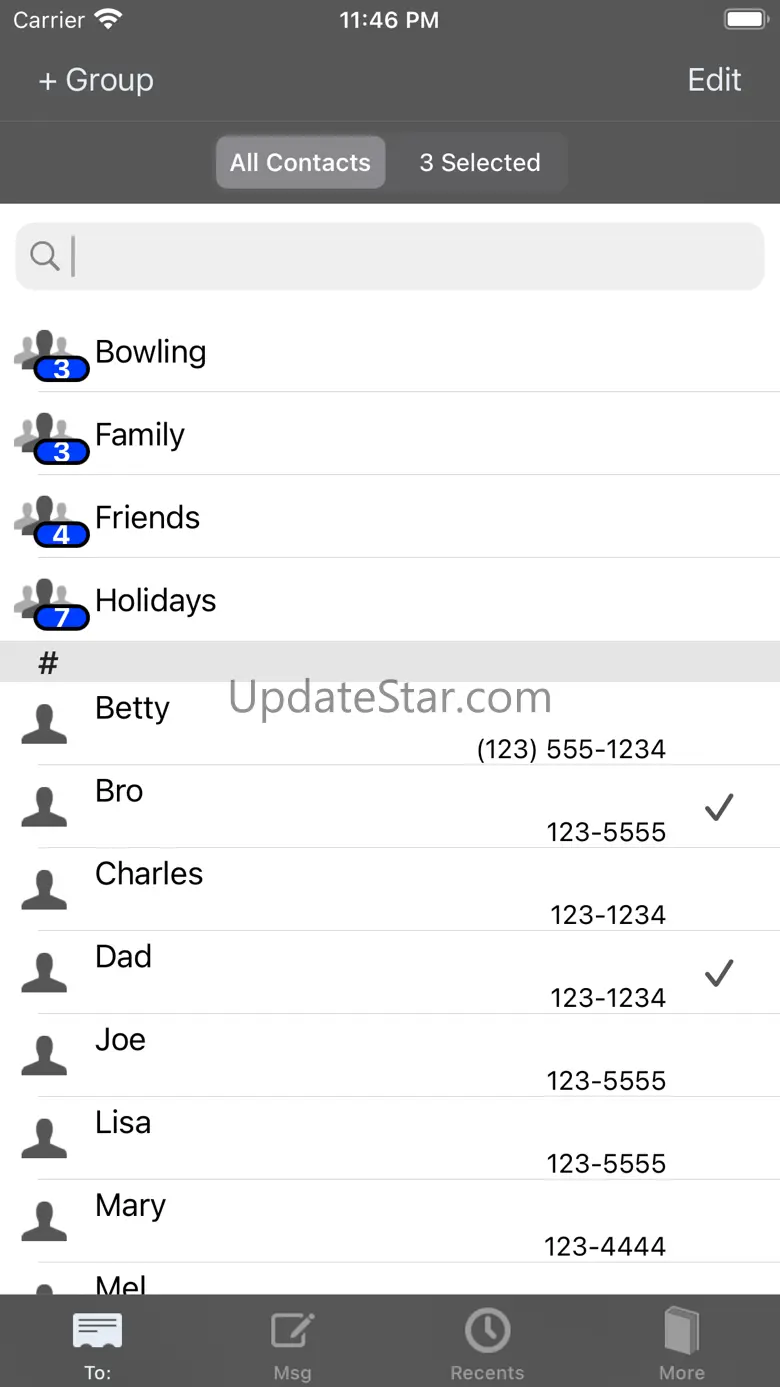Image resolution: width=780 pixels, height=1387 pixels.
Task: Switch to the 3 Selected segment
Action: (480, 162)
